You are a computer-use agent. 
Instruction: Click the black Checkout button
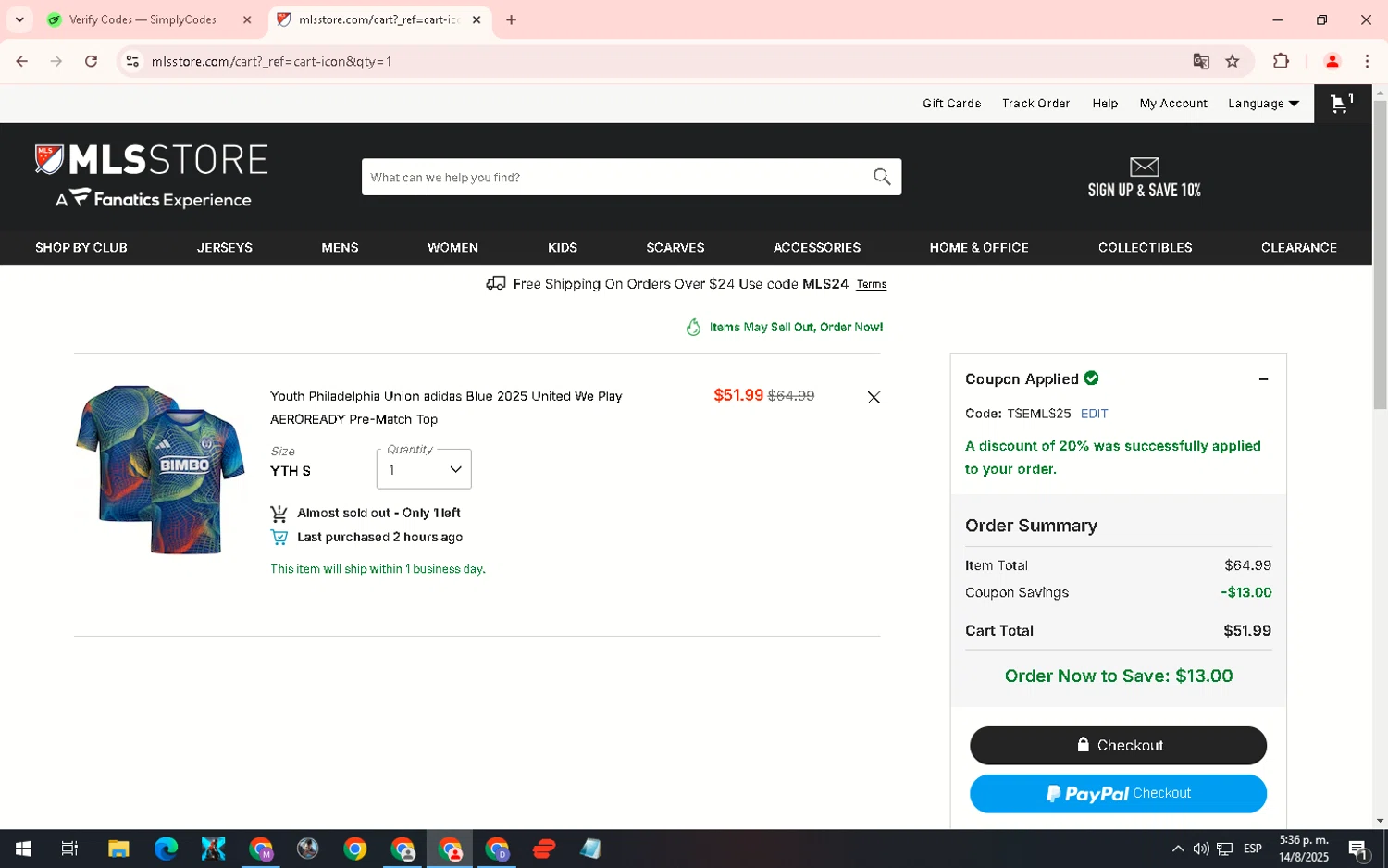tap(1118, 745)
